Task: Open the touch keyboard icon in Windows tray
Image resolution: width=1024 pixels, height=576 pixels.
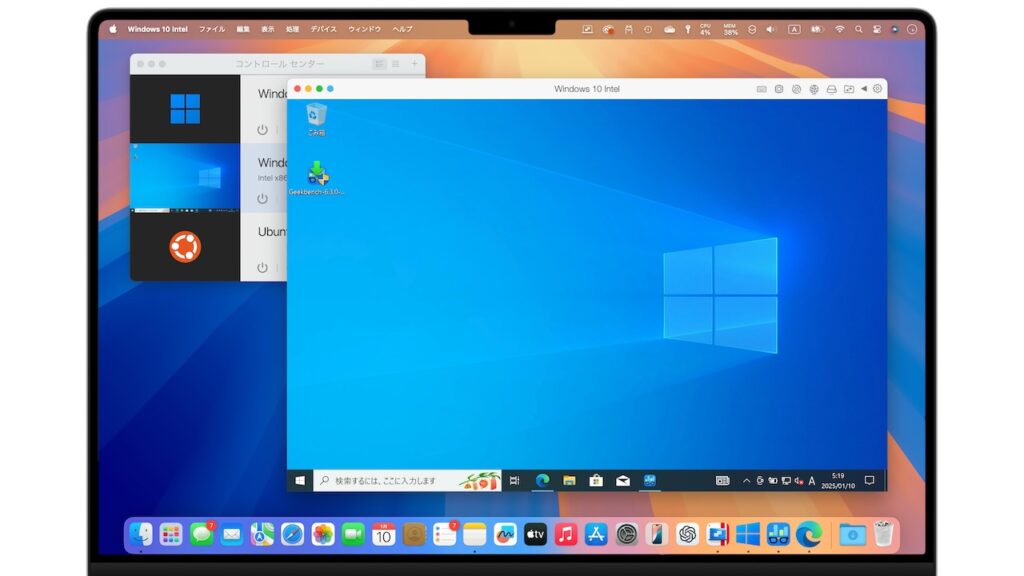Action: pyautogui.click(x=722, y=481)
